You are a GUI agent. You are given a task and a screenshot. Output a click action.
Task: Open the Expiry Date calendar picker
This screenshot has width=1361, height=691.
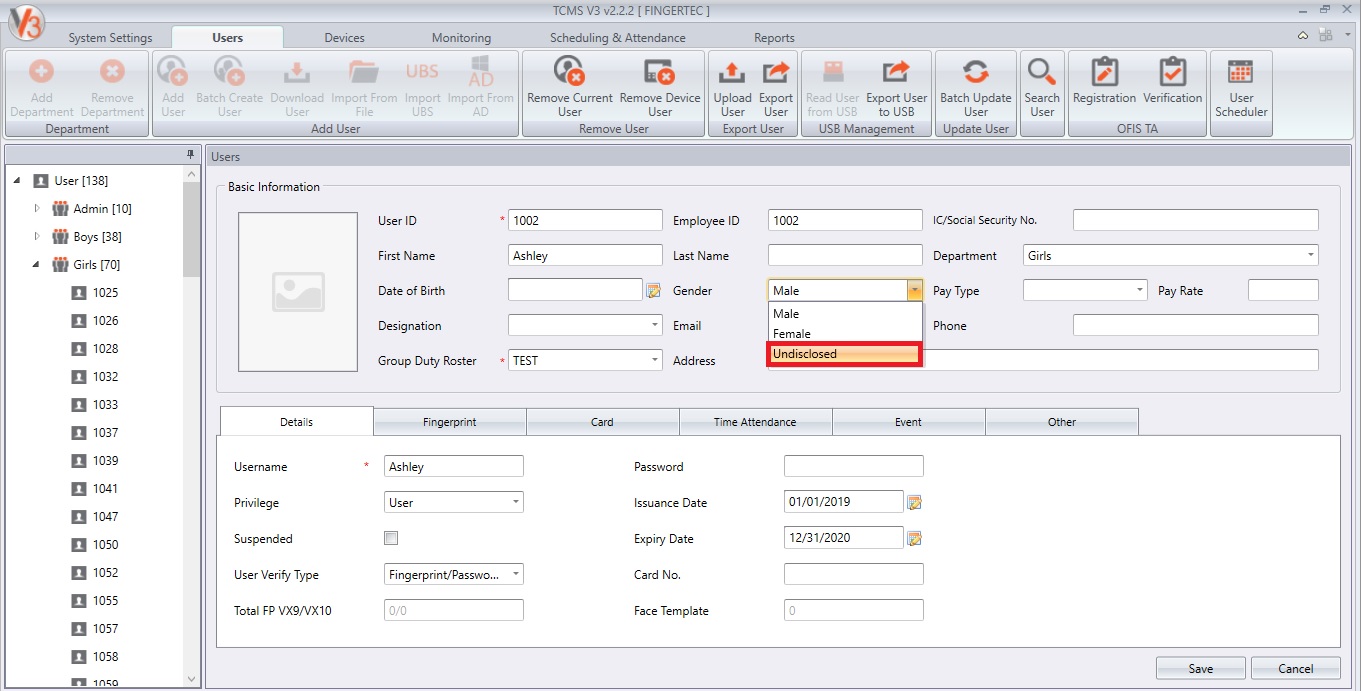tap(914, 538)
